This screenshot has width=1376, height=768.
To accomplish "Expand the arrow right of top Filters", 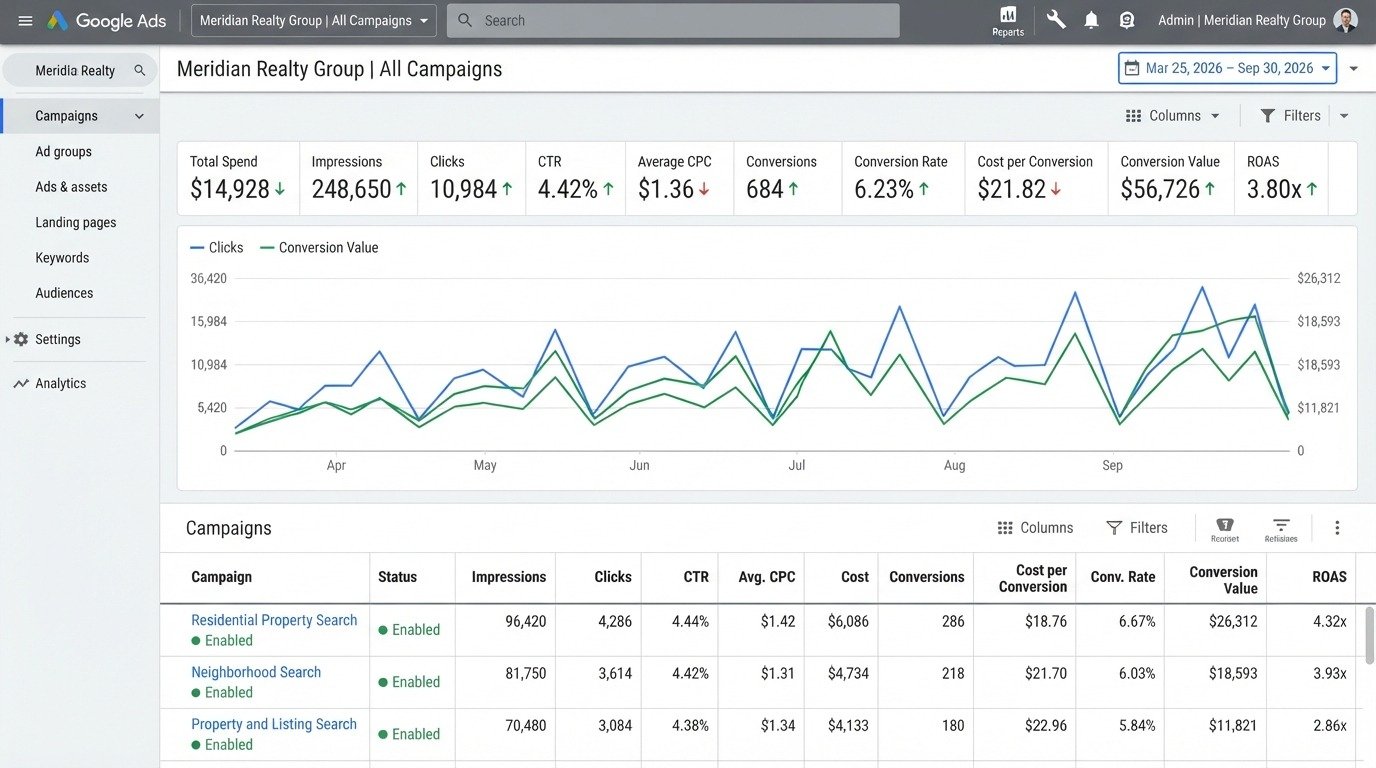I will click(1344, 116).
